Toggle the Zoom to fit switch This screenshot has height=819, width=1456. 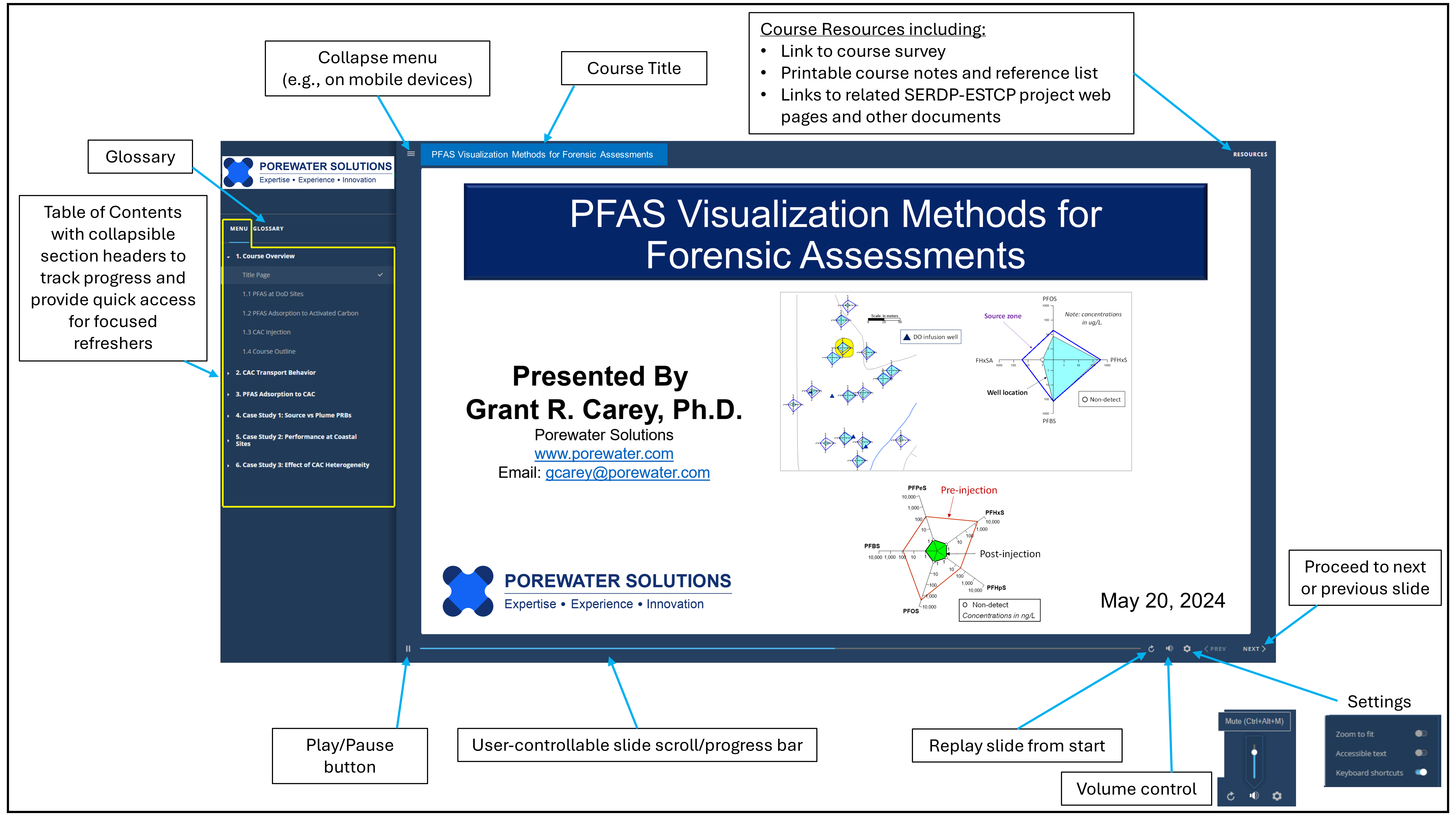tap(1421, 733)
